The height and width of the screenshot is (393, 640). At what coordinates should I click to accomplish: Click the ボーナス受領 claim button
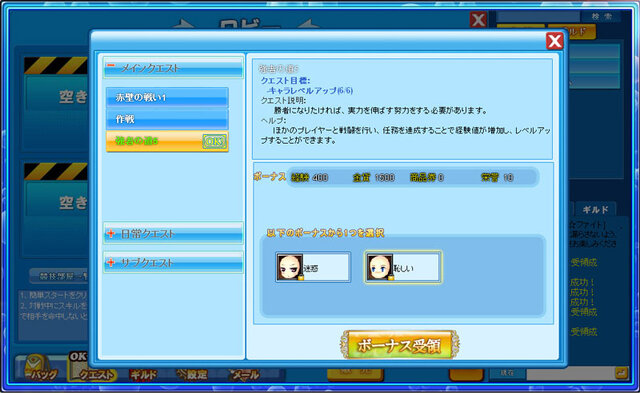[400, 345]
